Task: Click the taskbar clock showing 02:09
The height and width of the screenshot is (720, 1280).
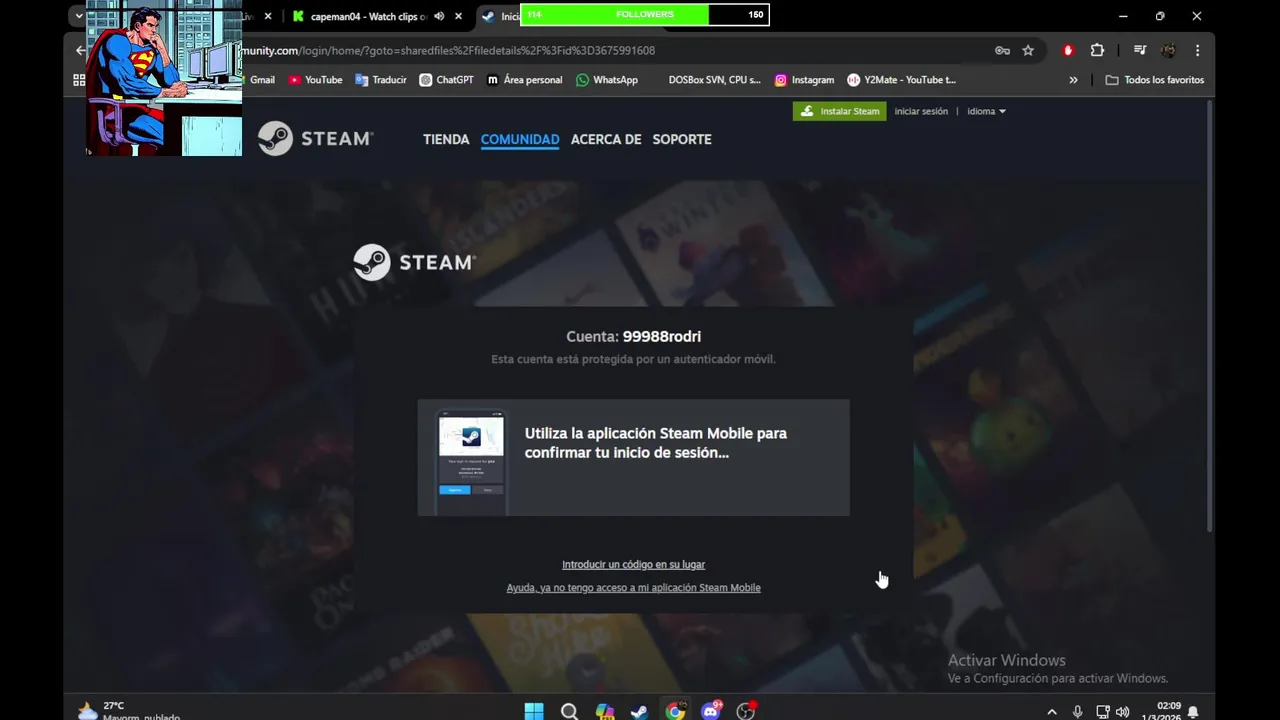Action: click(1162, 711)
